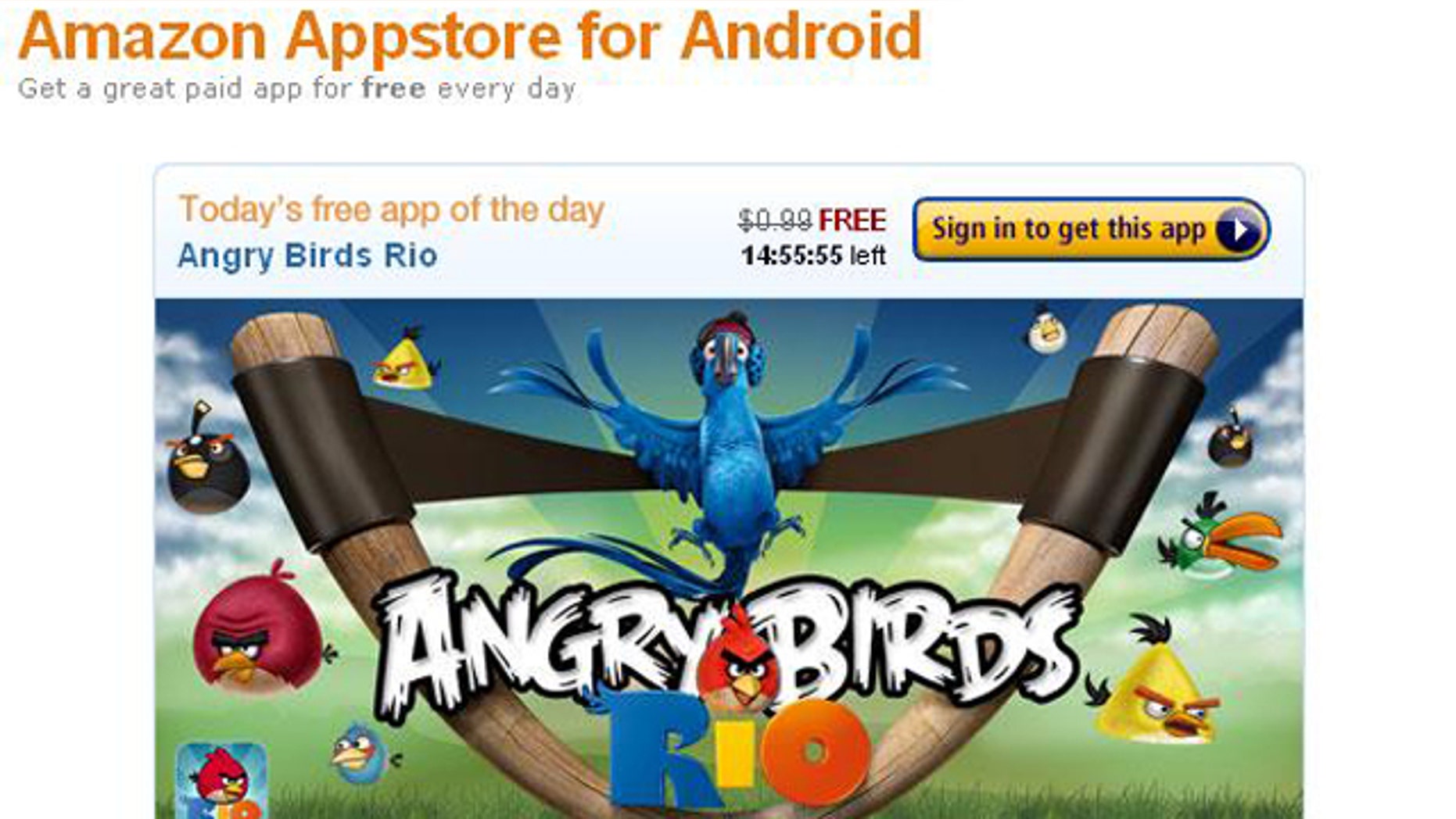
Task: Click the Amazon Appstore for Android heading
Action: 470,35
